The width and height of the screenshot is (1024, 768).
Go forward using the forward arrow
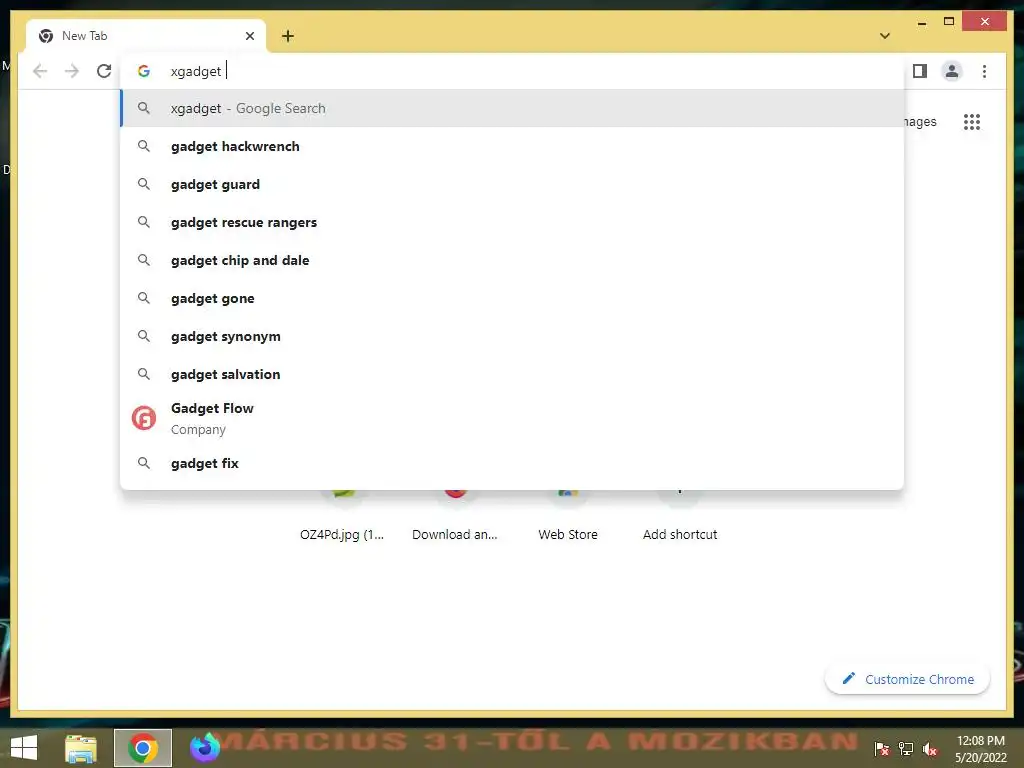pos(72,71)
